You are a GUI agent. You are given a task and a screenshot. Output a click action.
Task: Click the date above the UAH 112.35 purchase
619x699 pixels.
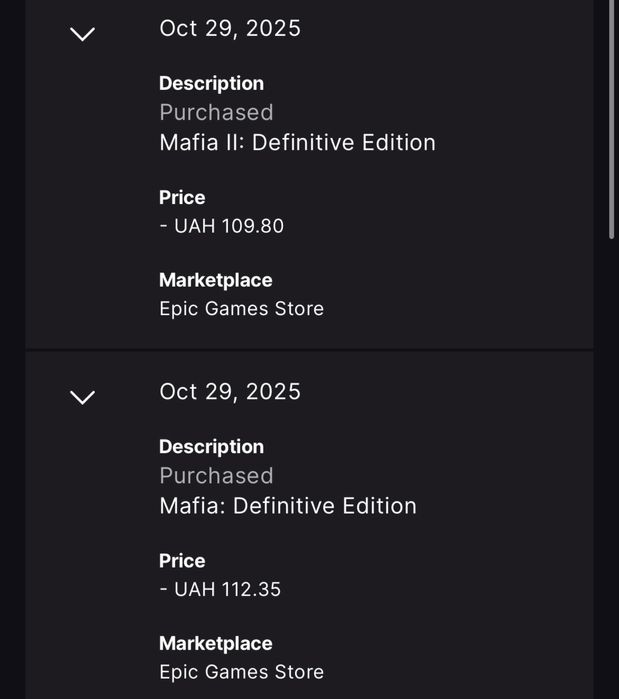point(230,391)
